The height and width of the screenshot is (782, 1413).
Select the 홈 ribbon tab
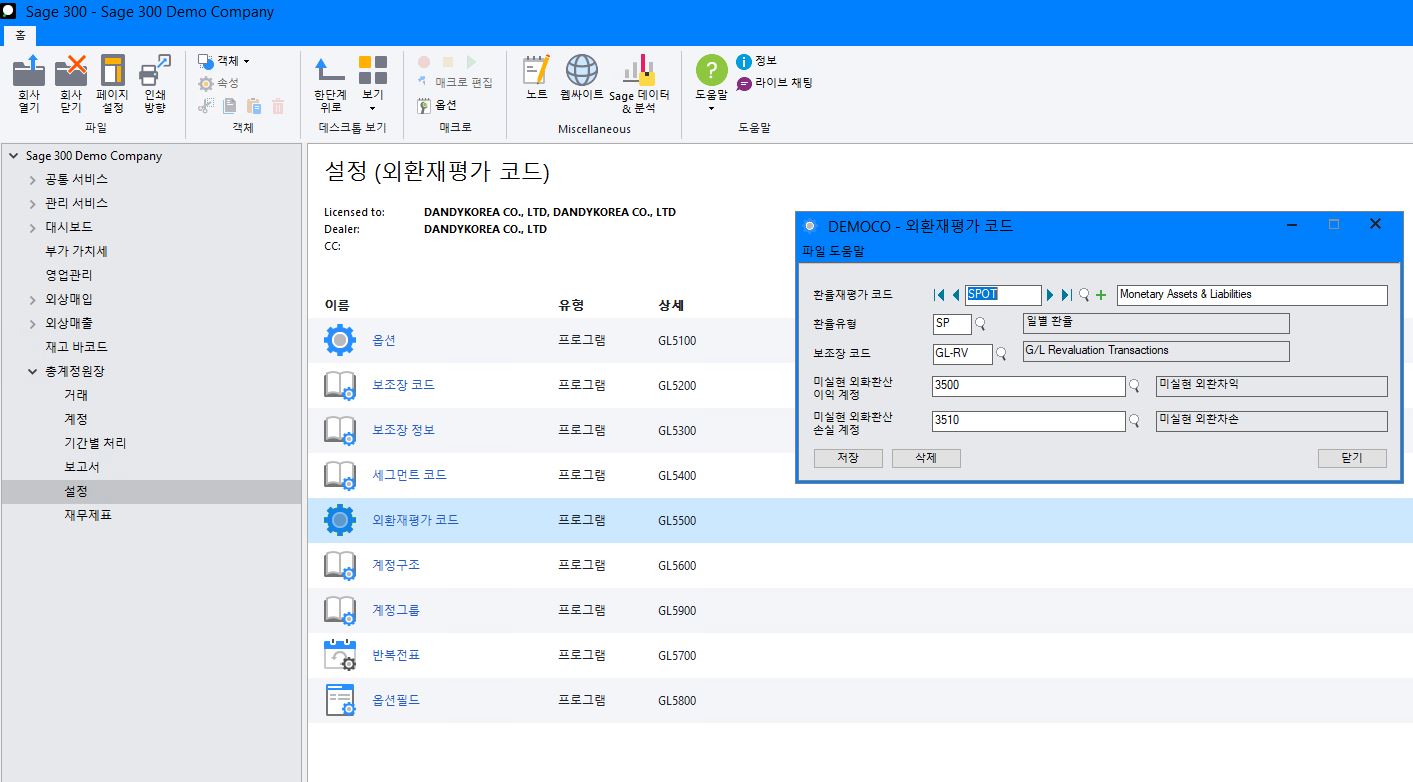tap(20, 35)
